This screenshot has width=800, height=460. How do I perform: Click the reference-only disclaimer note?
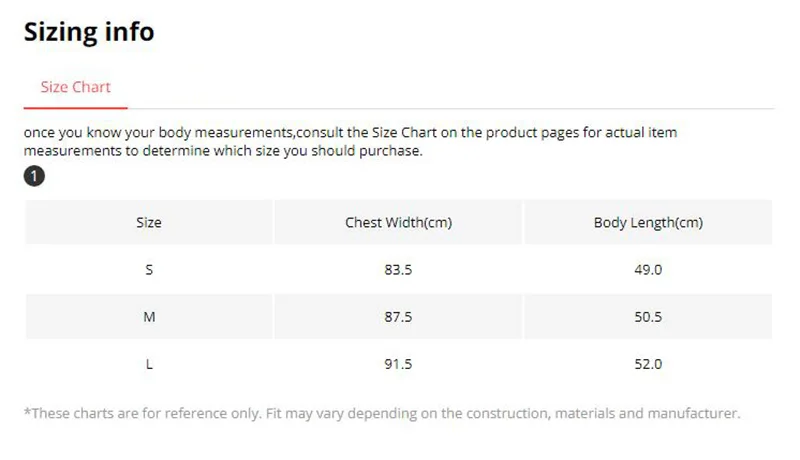tap(382, 413)
